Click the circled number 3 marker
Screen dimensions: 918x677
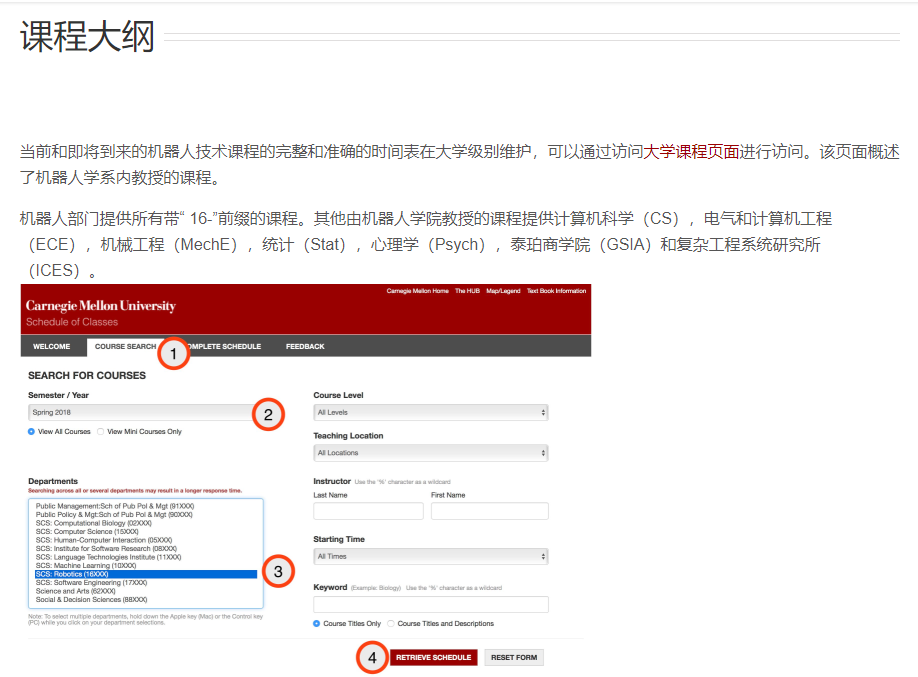click(x=278, y=572)
